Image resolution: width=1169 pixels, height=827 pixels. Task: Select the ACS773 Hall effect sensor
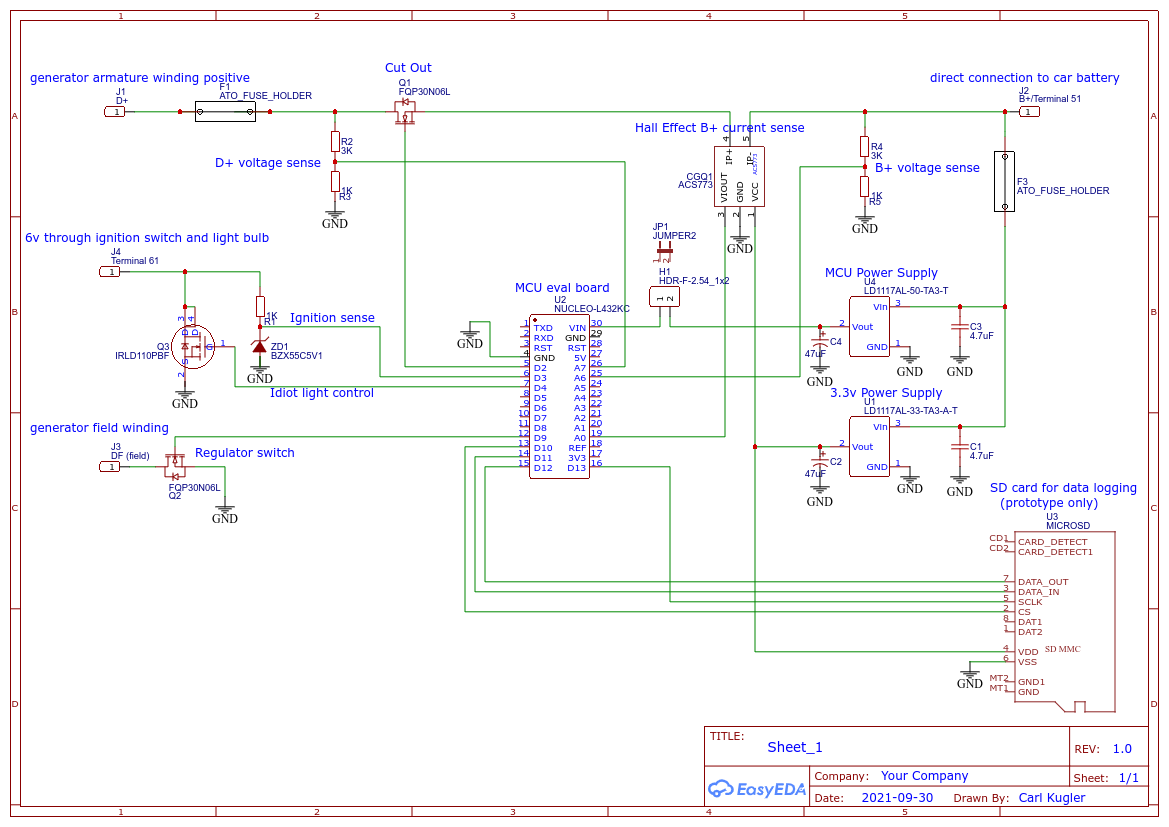click(739, 177)
